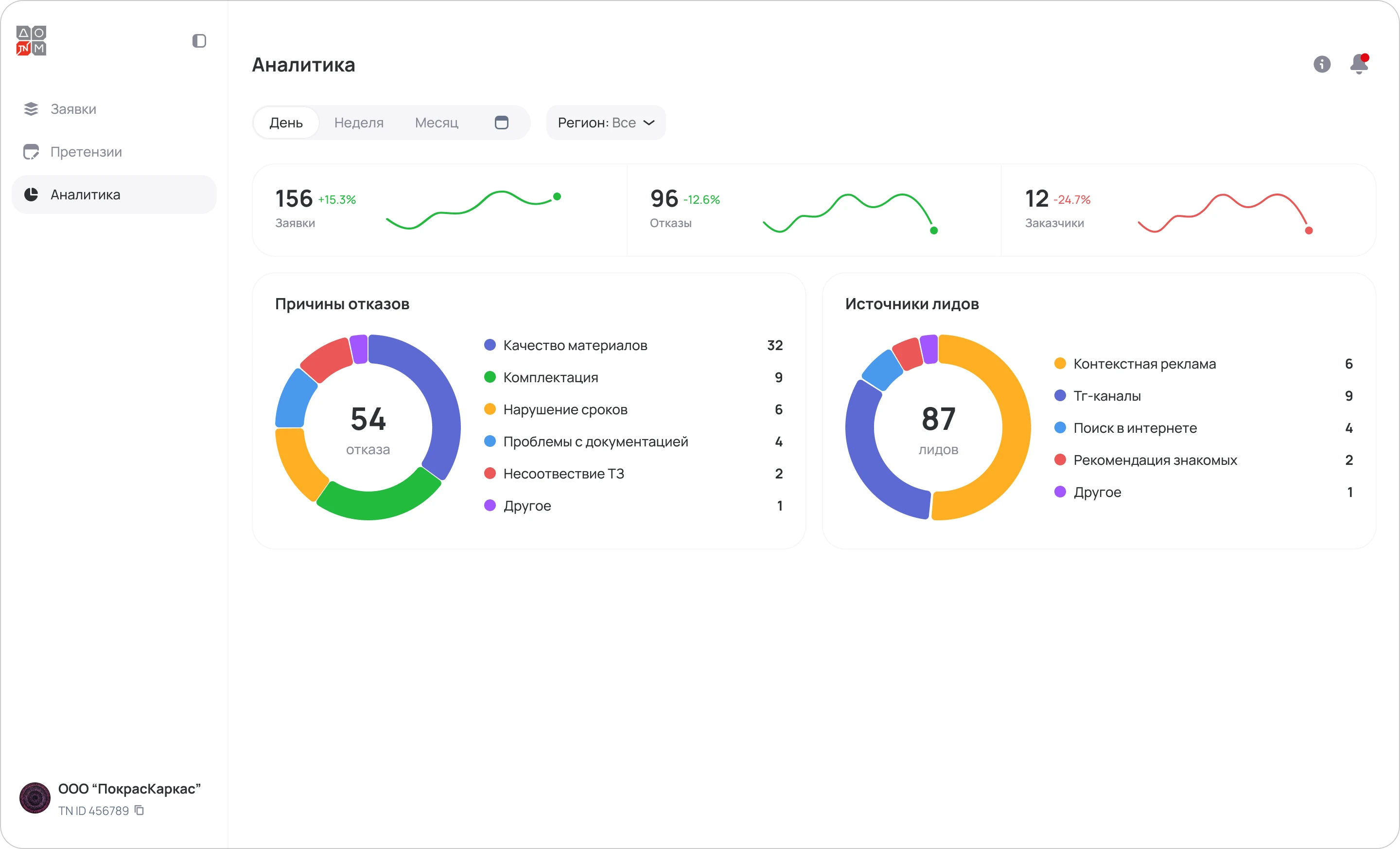Image resolution: width=1400 pixels, height=849 pixels.
Task: Click the Аналитика pie chart icon
Action: 31,195
